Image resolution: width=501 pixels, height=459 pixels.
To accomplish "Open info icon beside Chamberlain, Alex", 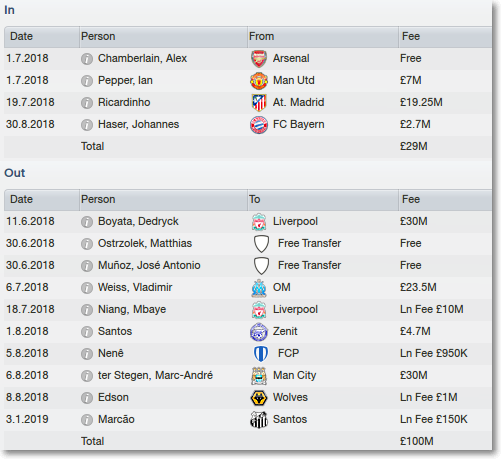I will (x=87, y=59).
